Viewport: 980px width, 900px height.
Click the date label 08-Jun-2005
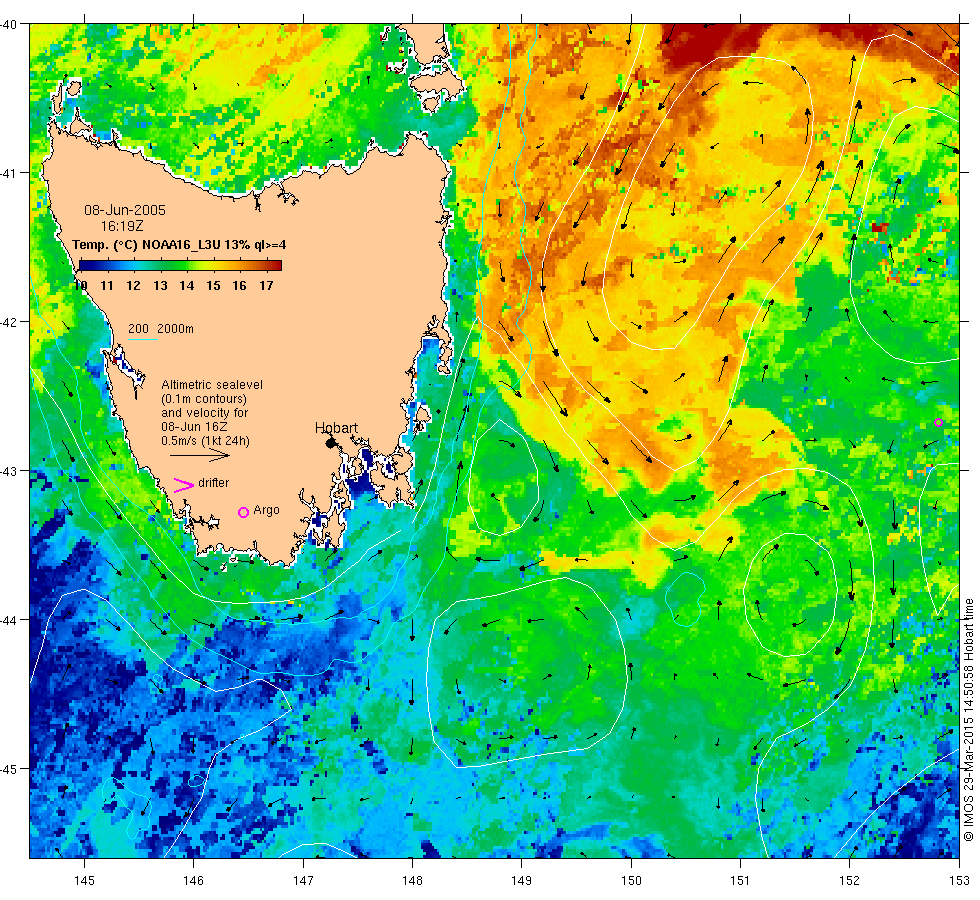click(125, 210)
